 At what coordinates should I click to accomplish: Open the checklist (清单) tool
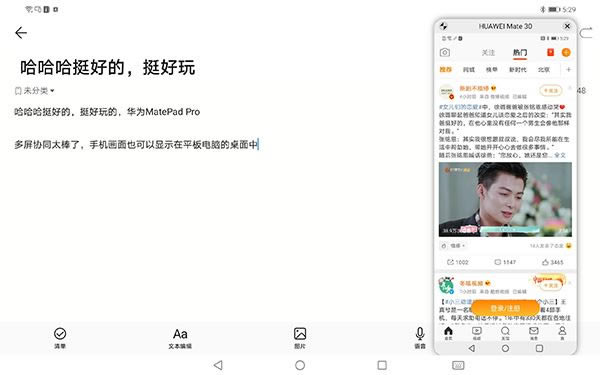coord(60,338)
